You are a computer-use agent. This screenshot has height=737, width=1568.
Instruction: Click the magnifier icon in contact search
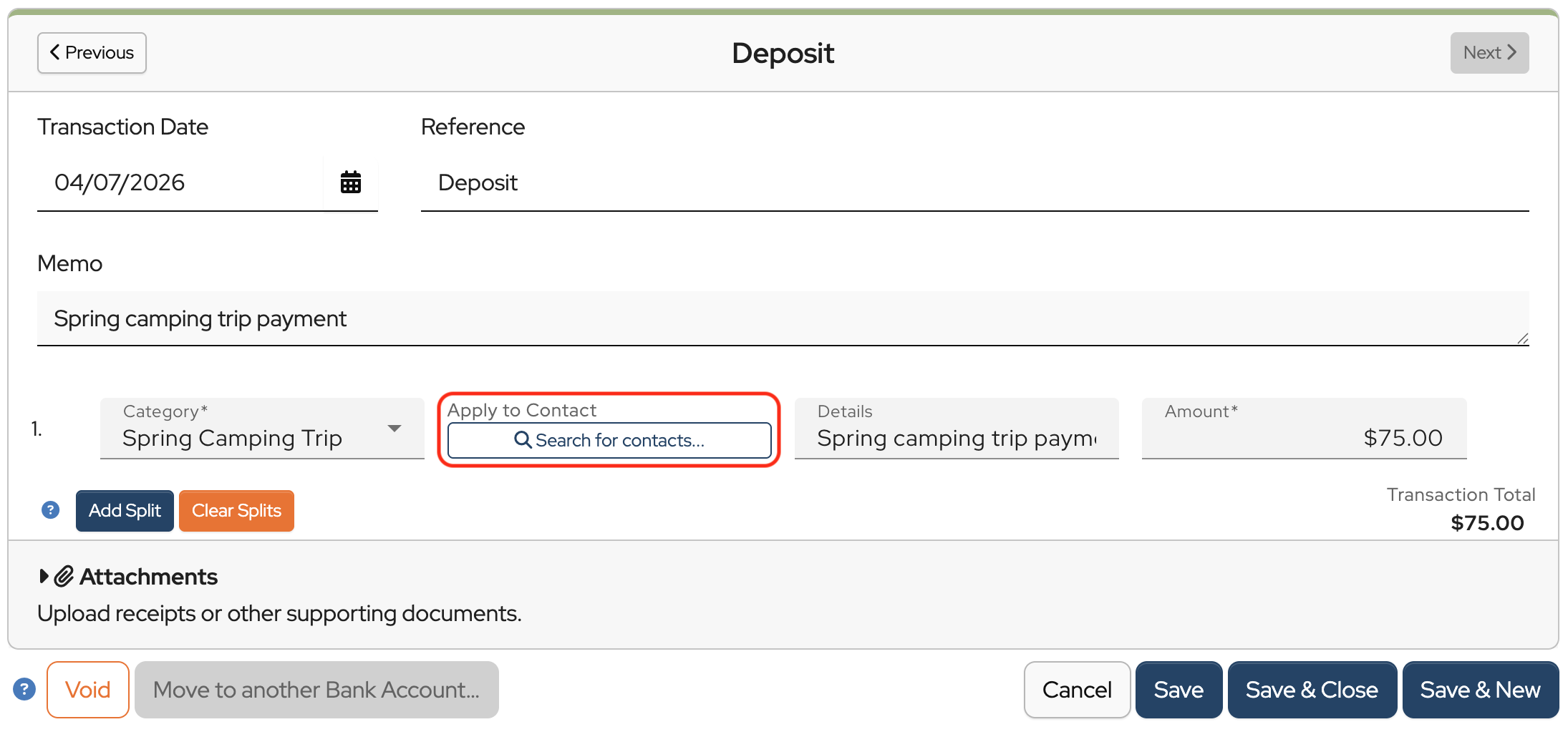pyautogui.click(x=523, y=440)
